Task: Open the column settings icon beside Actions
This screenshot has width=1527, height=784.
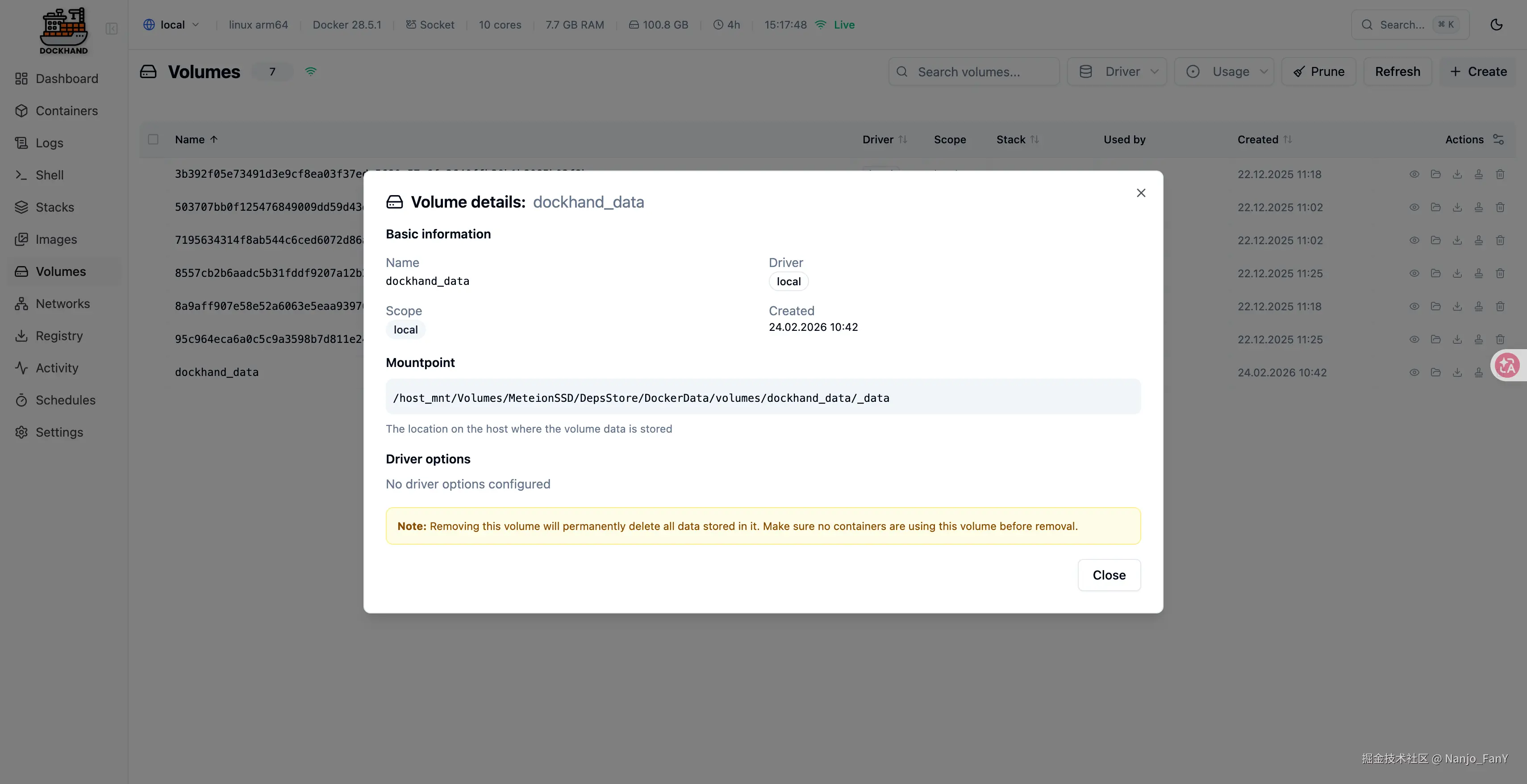Action: pos(1498,139)
